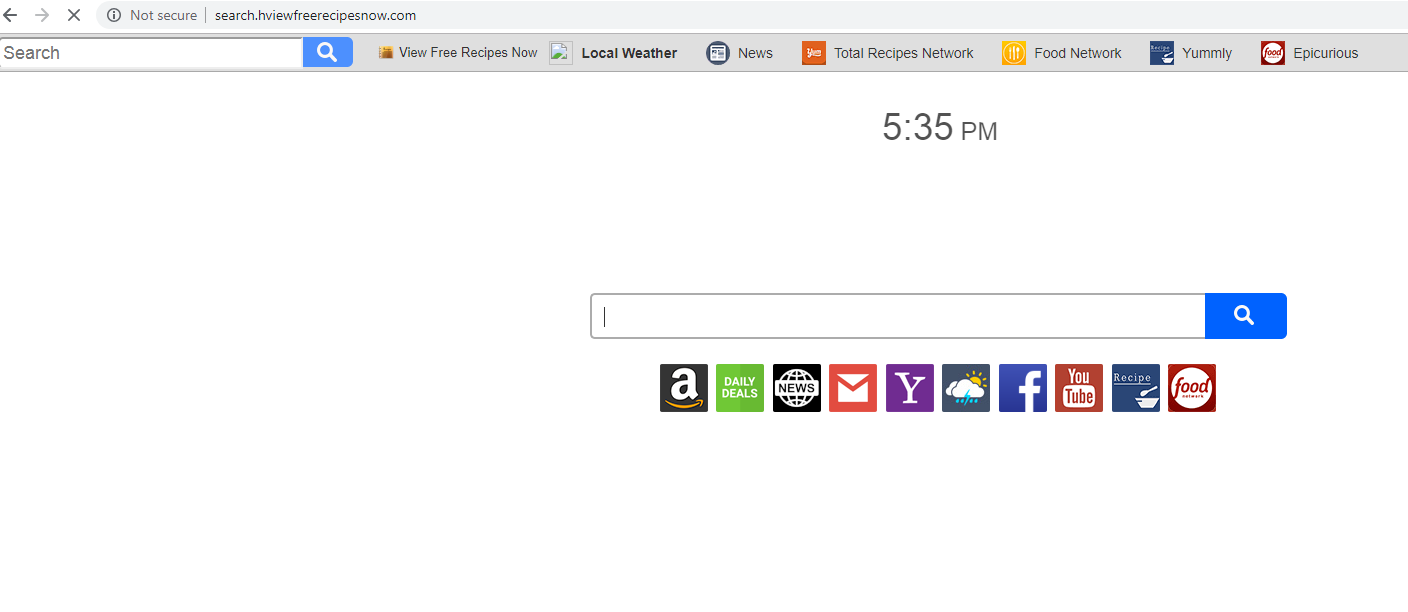Open the YouTube shortcut icon
The image size is (1408, 612).
pos(1079,388)
